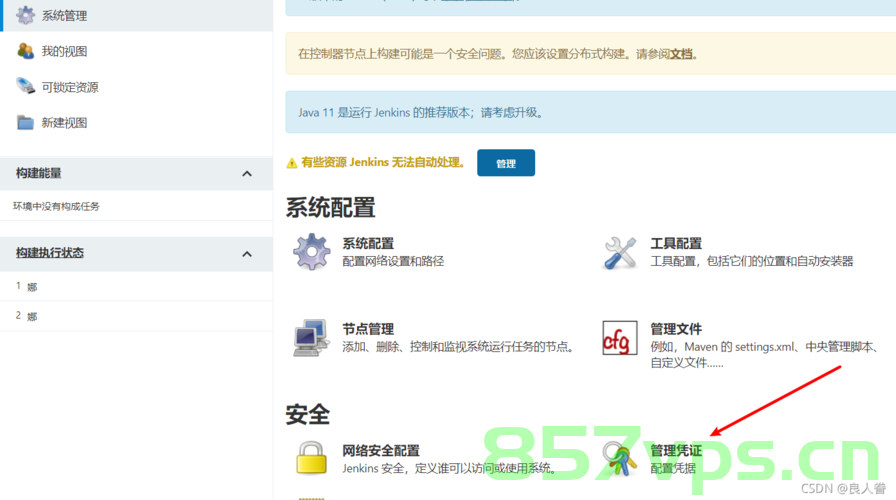Open 我的视图 in the sidebar
Viewport: 896px width, 500px height.
64,51
